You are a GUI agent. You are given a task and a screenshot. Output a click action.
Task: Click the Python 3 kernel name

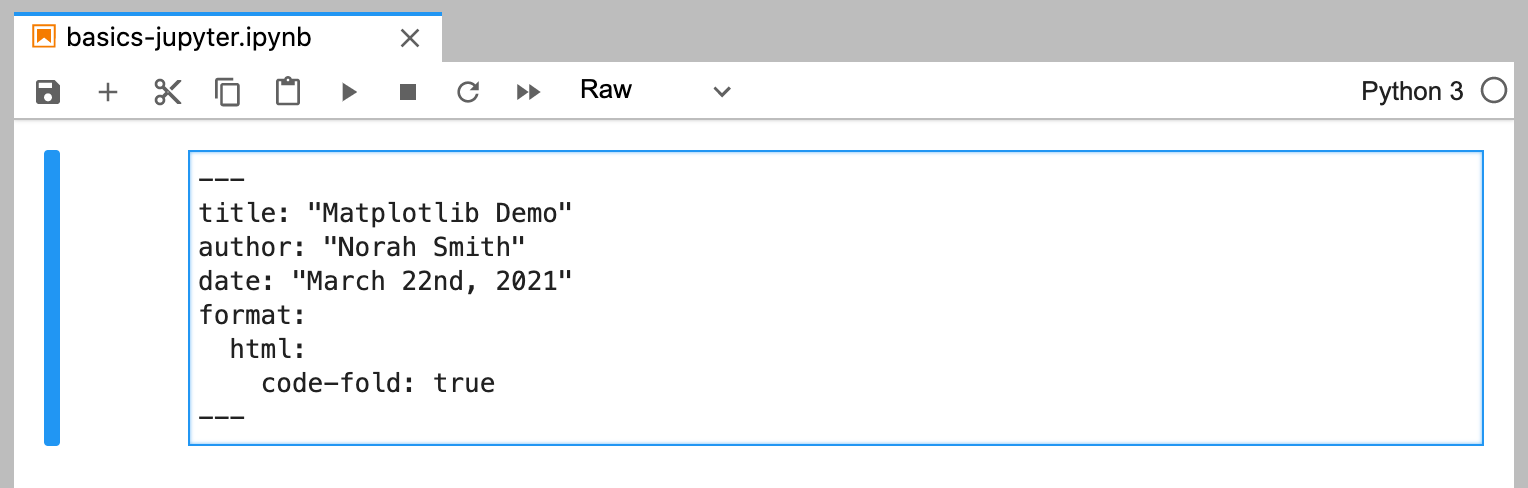[1412, 92]
